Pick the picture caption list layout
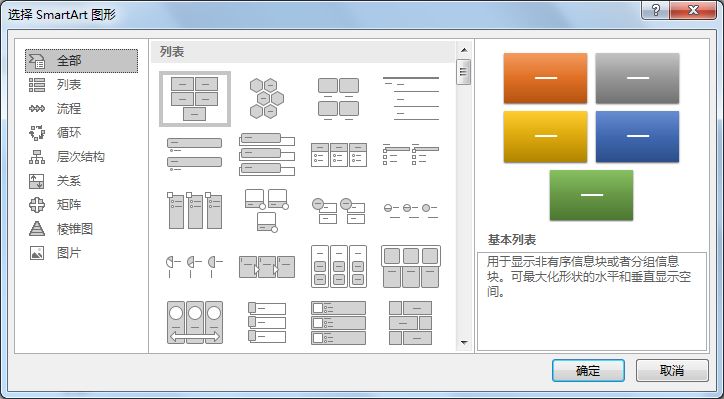This screenshot has width=724, height=399. click(x=338, y=99)
